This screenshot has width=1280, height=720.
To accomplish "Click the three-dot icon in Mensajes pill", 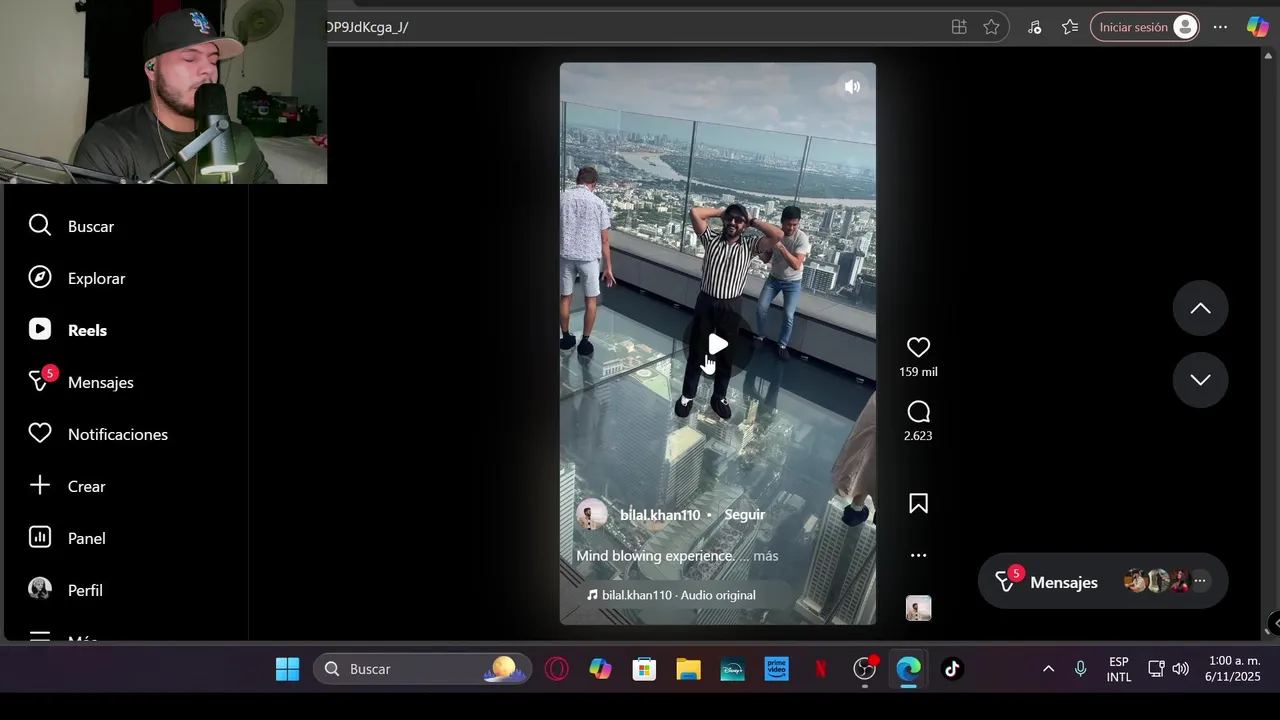I will pyautogui.click(x=1200, y=581).
